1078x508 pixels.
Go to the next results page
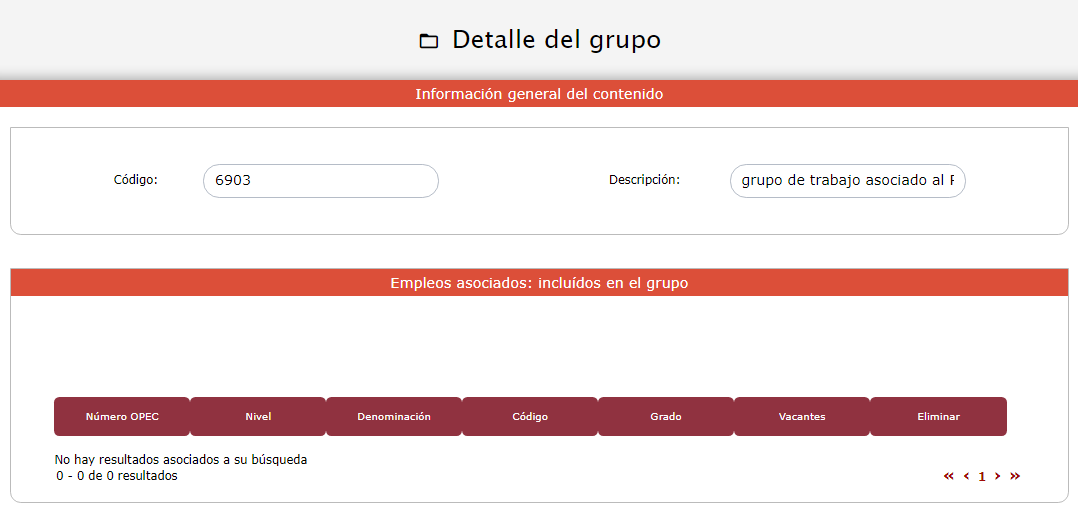point(997,477)
